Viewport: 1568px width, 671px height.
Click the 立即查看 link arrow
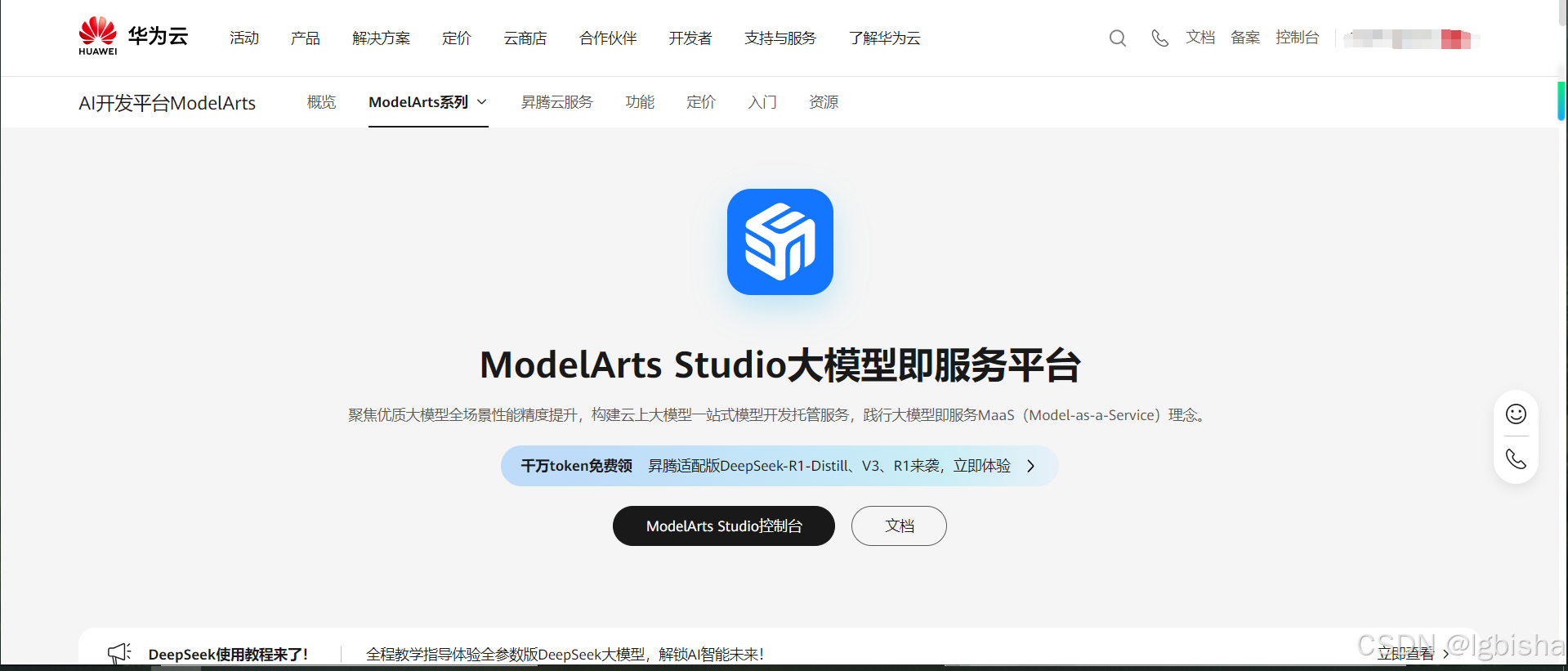coord(1446,654)
